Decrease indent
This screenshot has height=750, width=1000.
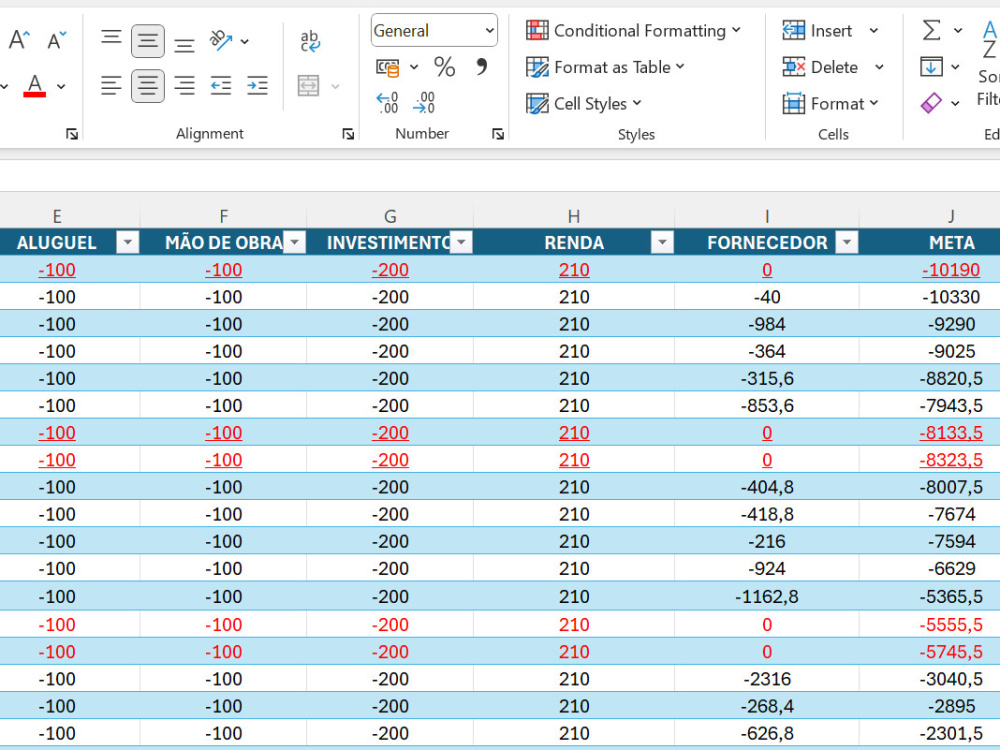(x=221, y=85)
